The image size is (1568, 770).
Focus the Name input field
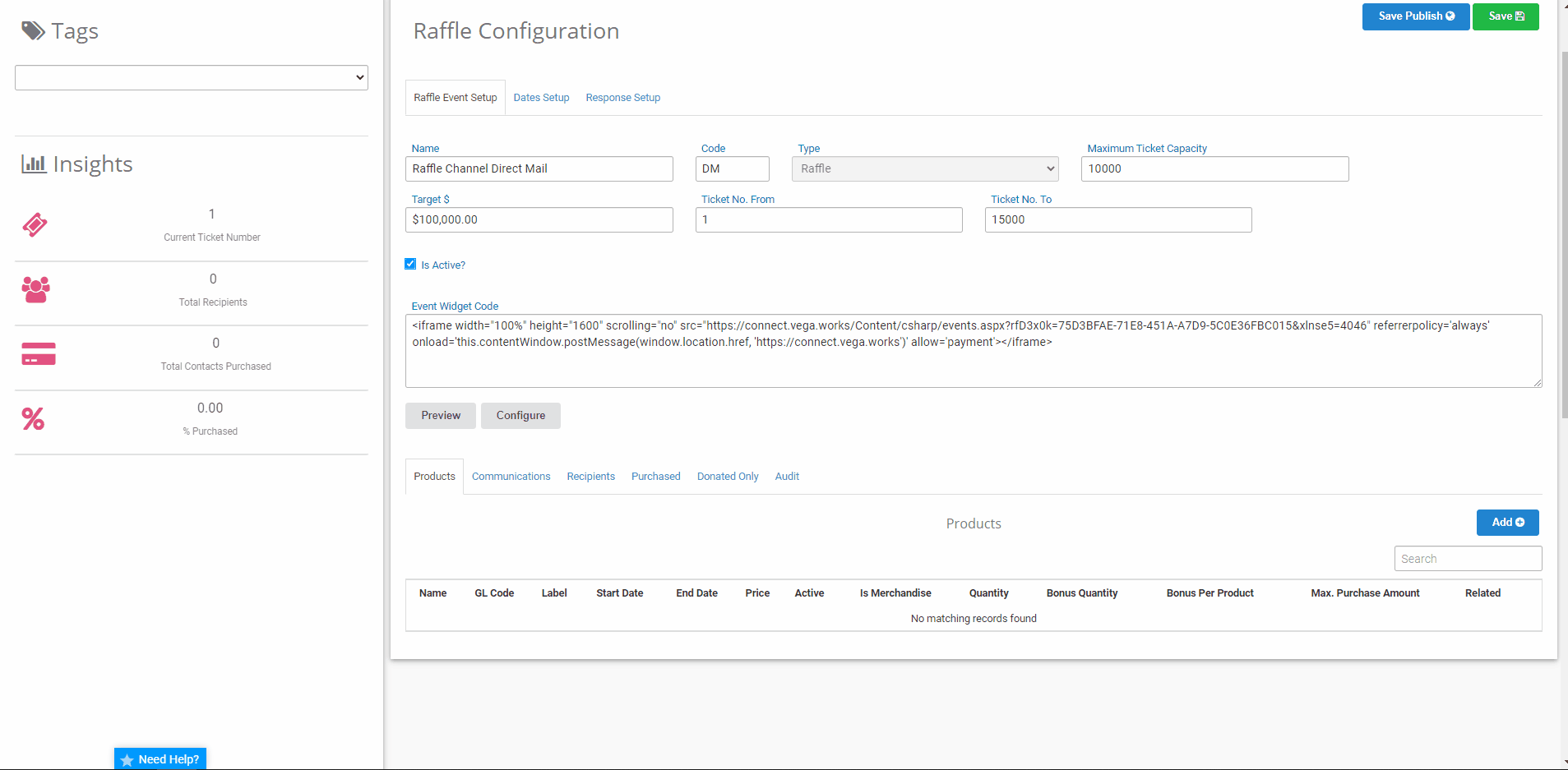pyautogui.click(x=539, y=168)
